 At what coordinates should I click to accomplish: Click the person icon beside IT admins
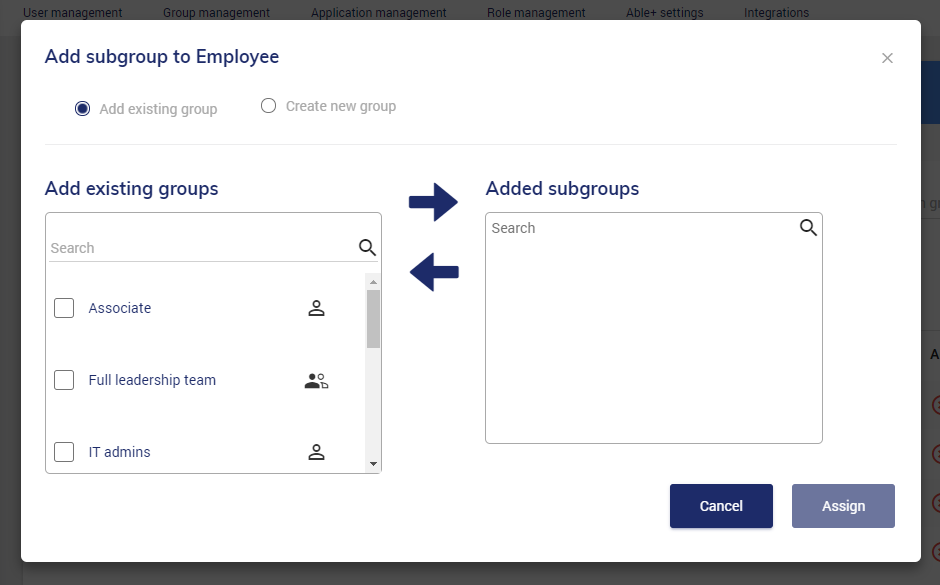(x=316, y=452)
